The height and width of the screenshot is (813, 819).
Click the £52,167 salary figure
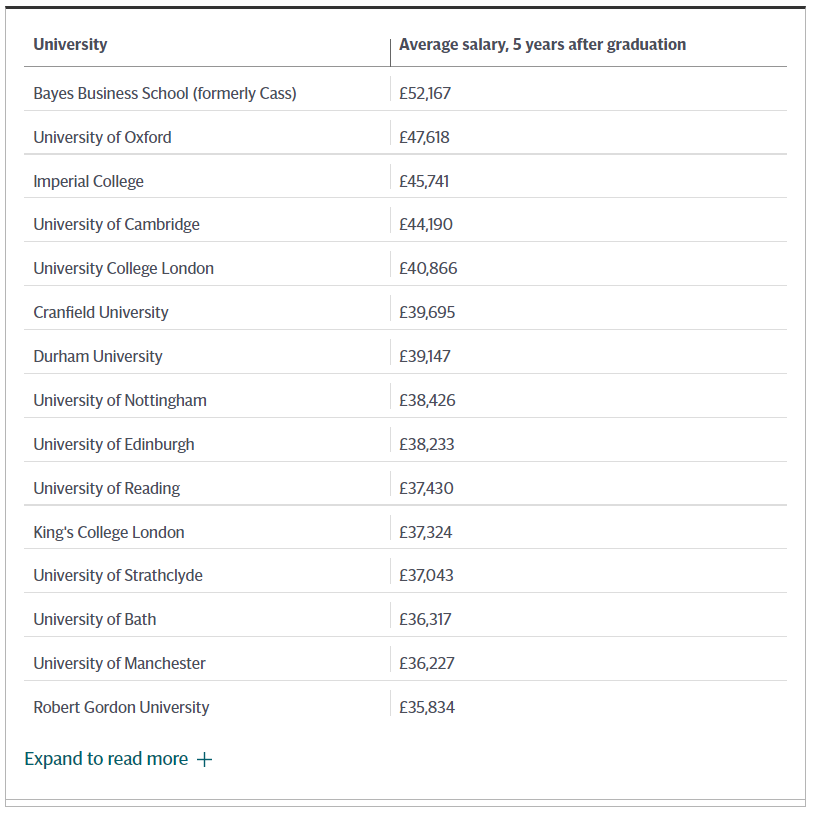[425, 93]
